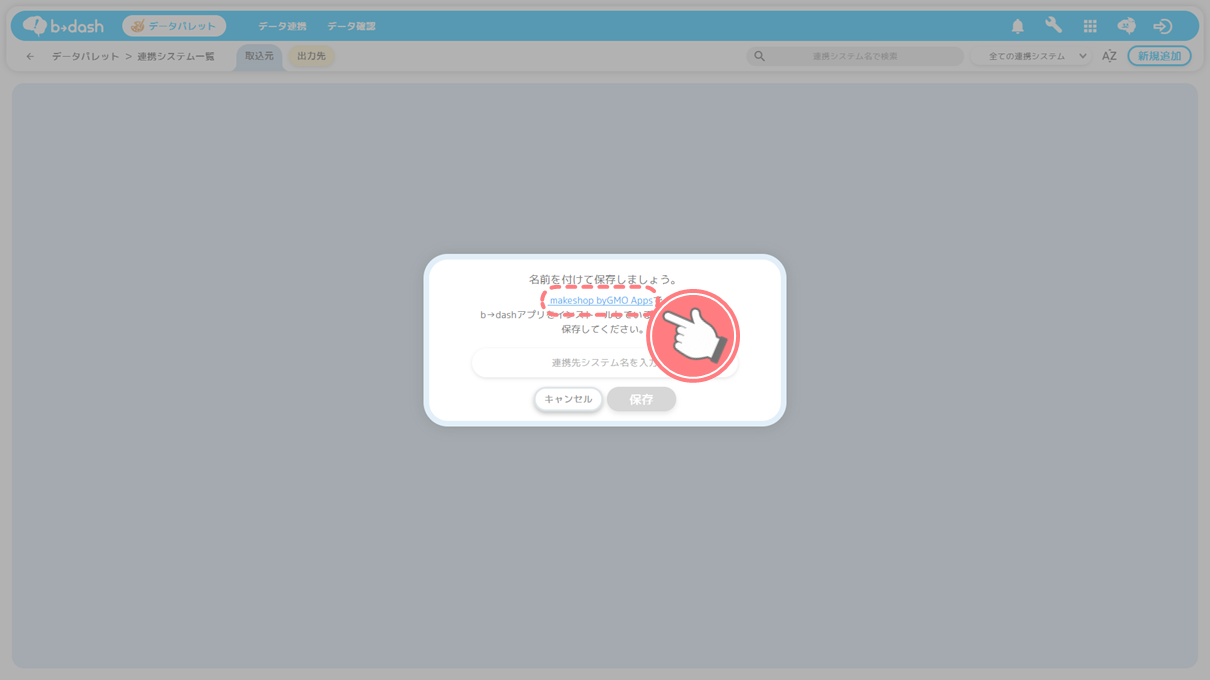The image size is (1210, 680).
Task: Switch to the 取込元 tab
Action: (x=259, y=56)
